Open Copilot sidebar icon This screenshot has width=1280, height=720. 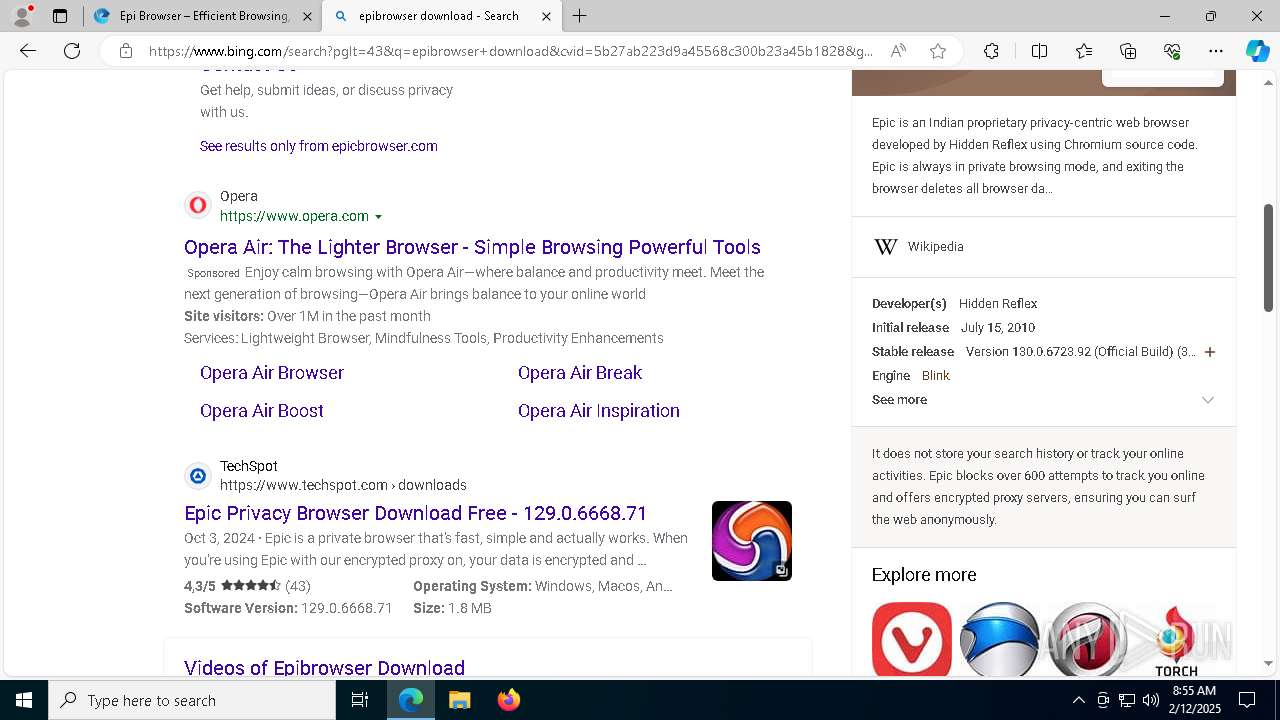point(1257,51)
